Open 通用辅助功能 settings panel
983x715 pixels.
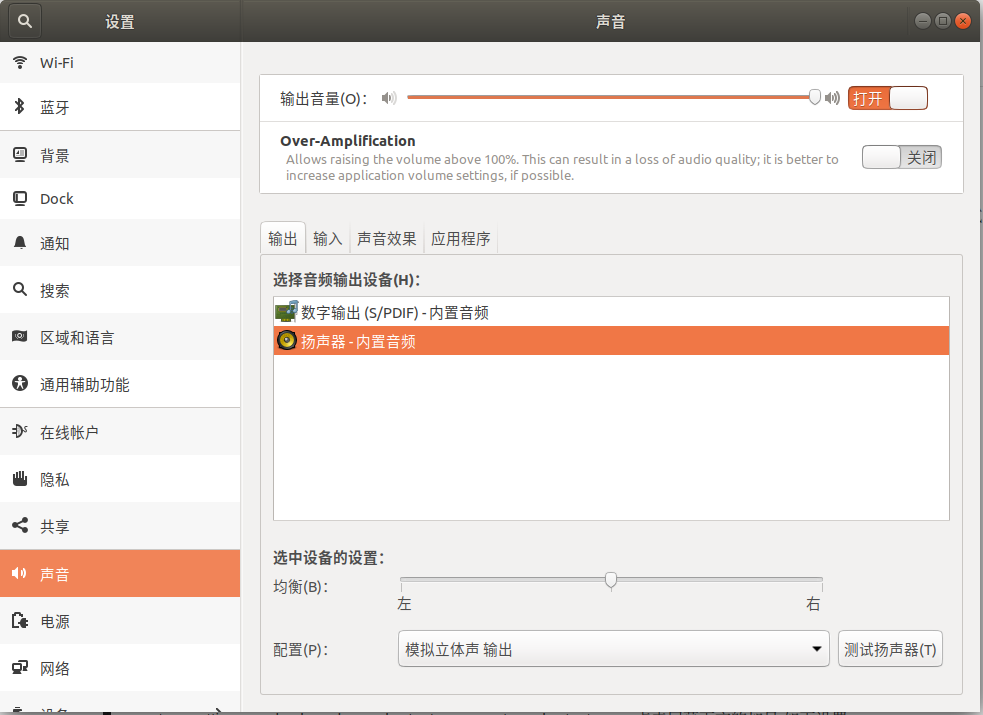coord(120,384)
